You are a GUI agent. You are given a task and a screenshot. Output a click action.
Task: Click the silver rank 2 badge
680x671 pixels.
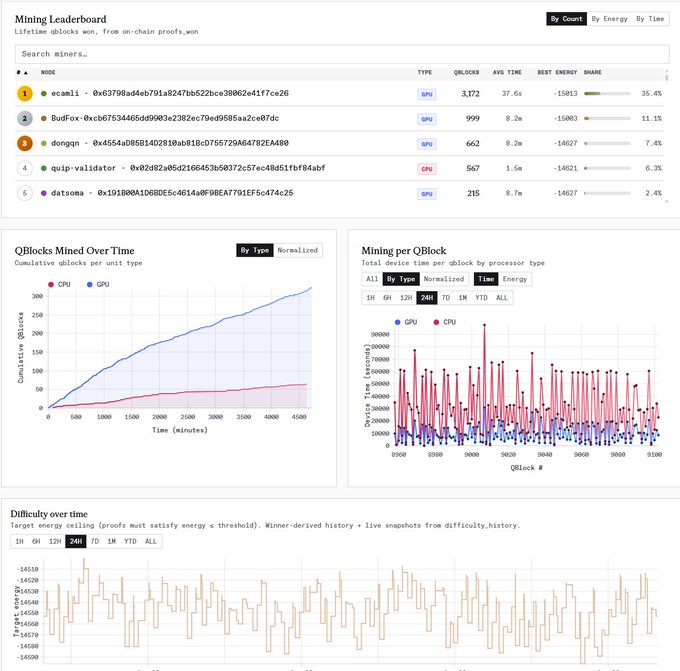(x=25, y=118)
